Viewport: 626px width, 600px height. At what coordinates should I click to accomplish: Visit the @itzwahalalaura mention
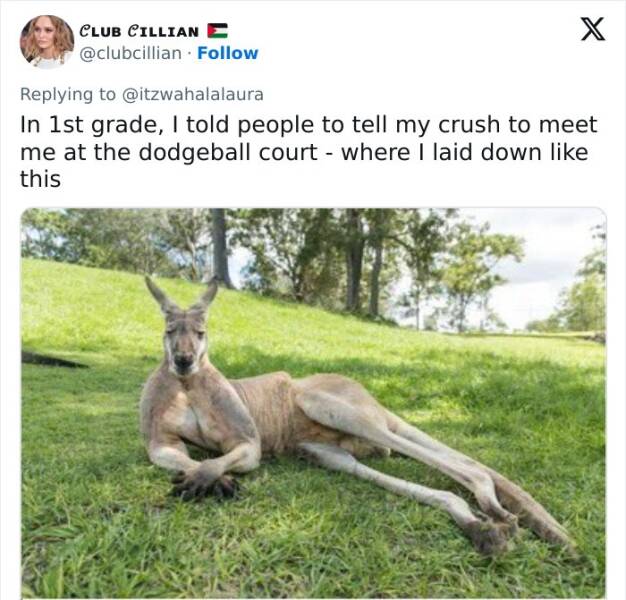(192, 95)
